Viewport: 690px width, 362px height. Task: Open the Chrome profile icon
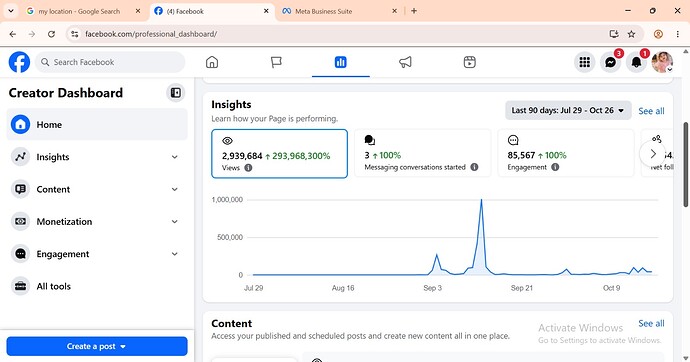click(658, 34)
